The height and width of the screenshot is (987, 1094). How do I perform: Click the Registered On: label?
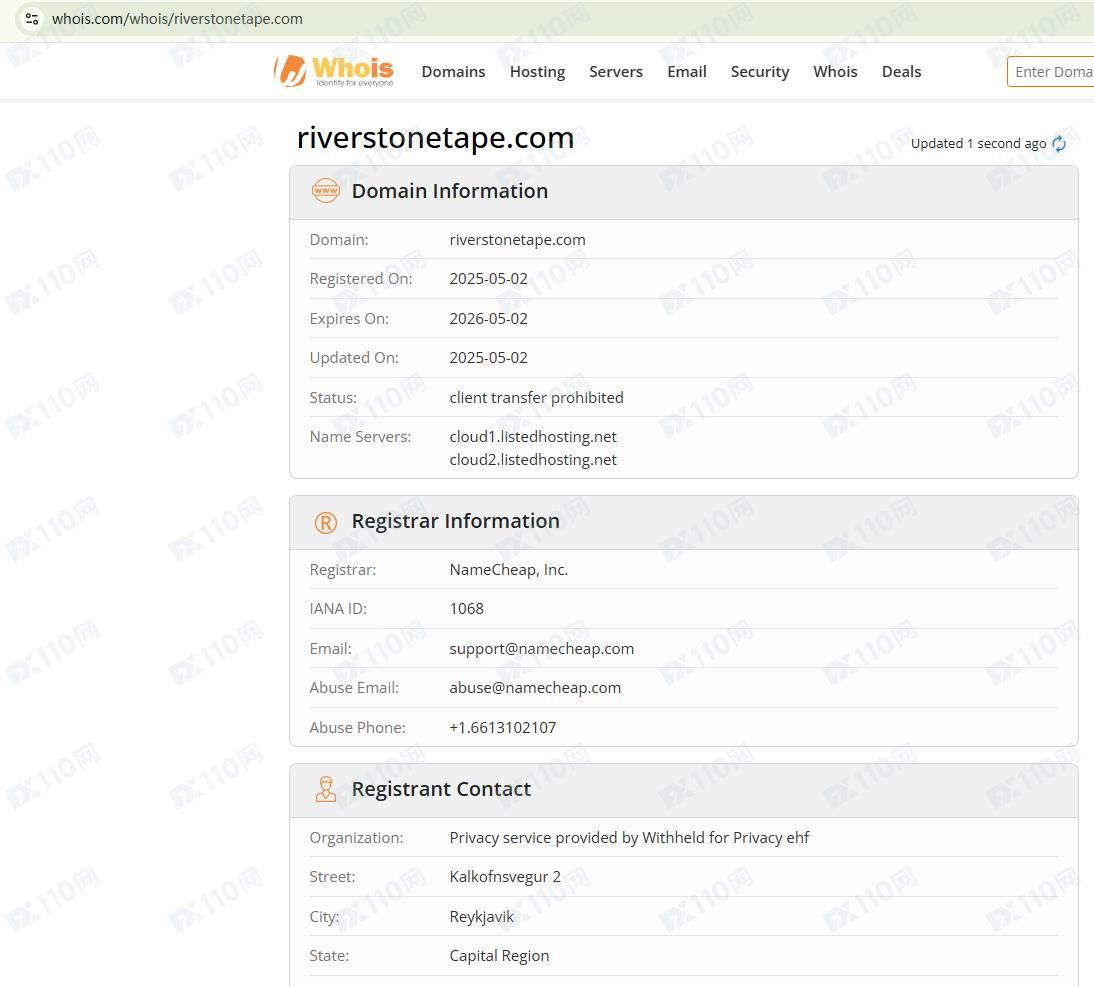(361, 279)
